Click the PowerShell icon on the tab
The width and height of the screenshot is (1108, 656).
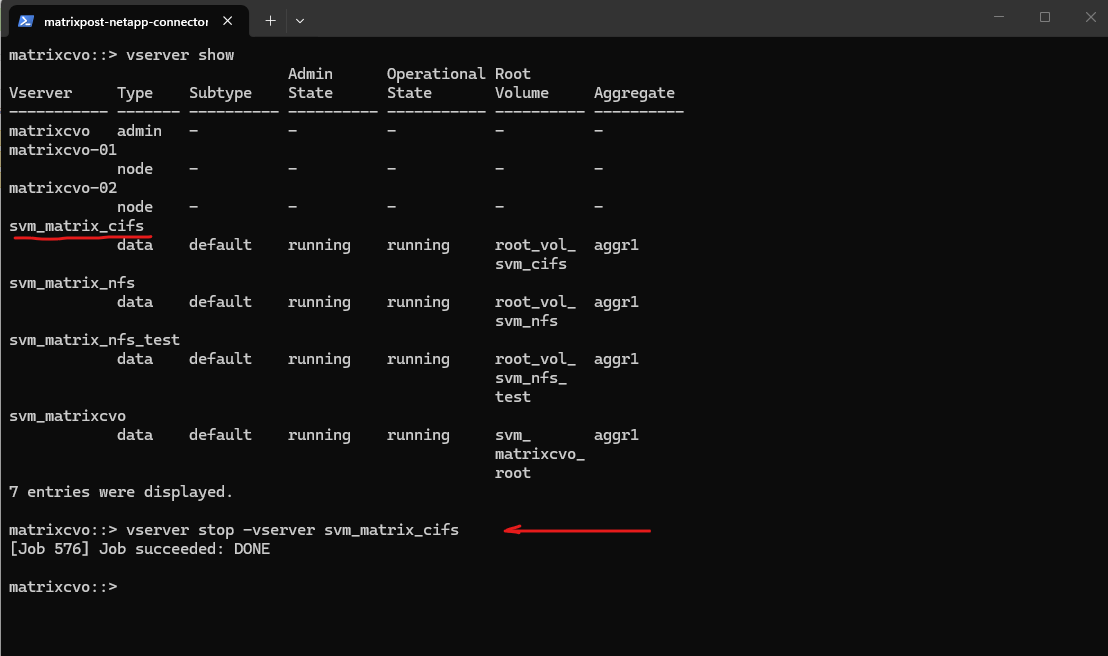coord(26,21)
